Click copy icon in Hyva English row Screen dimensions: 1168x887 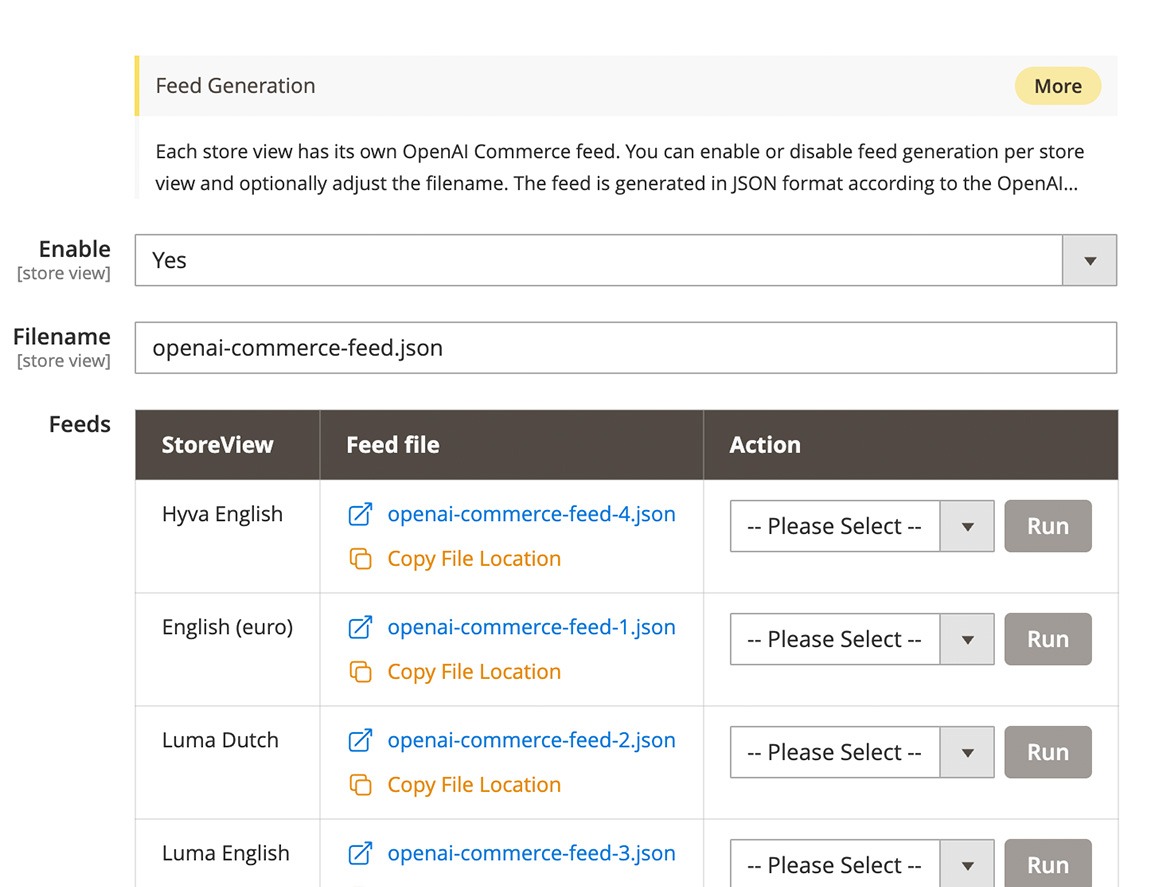[x=360, y=559]
